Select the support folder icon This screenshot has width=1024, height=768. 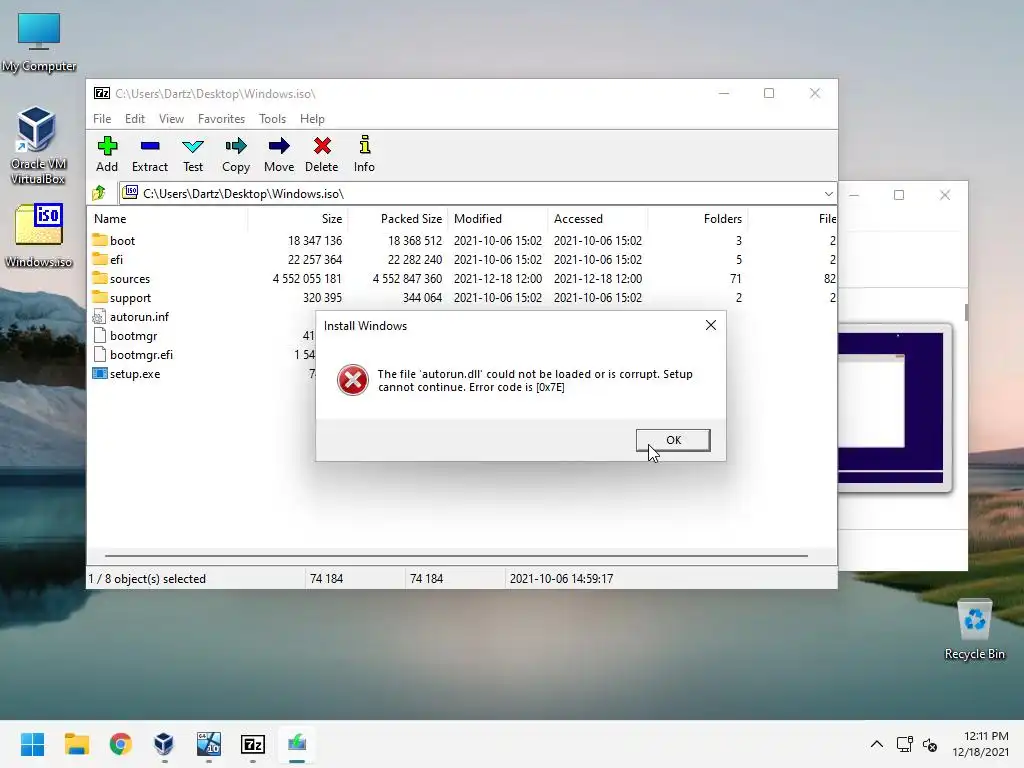99,297
